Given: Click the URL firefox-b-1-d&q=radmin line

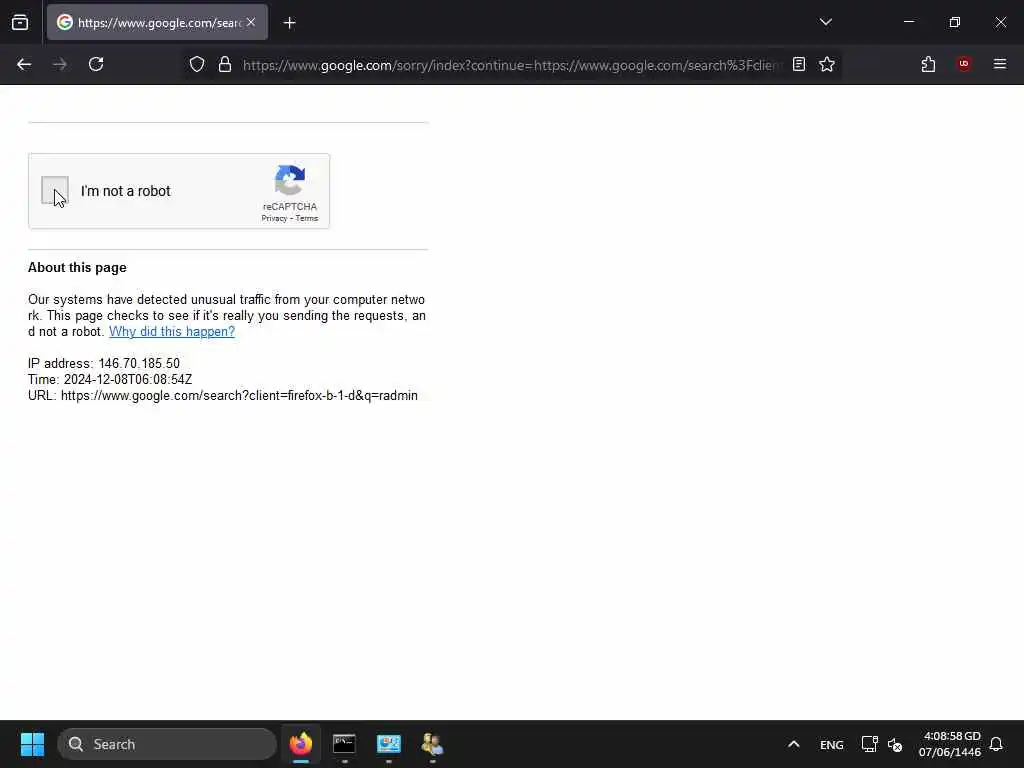Looking at the screenshot, I should tap(223, 395).
